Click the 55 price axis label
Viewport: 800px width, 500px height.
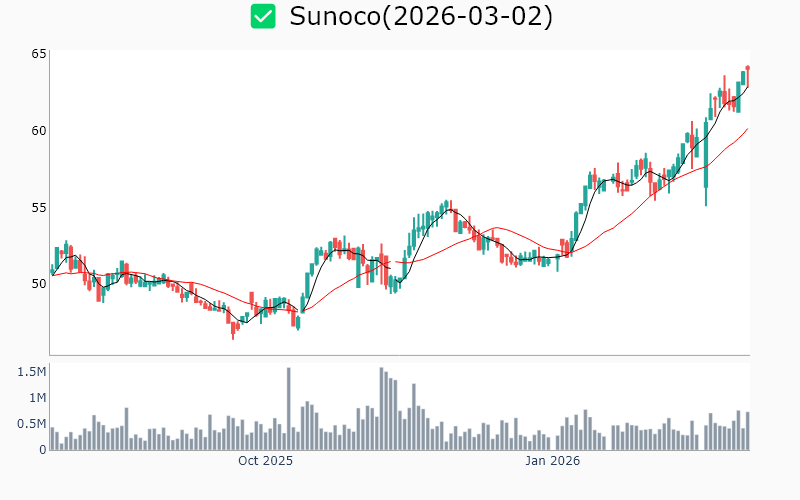click(38, 207)
